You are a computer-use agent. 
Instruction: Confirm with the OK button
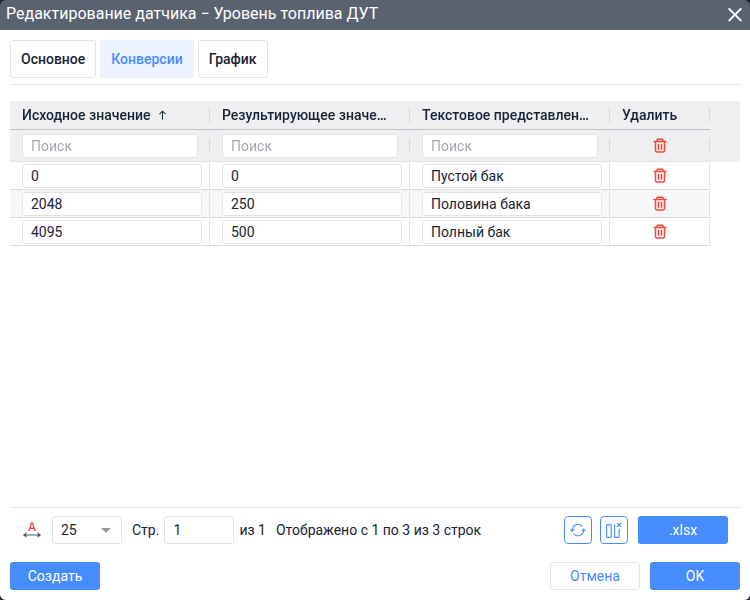pyautogui.click(x=695, y=576)
